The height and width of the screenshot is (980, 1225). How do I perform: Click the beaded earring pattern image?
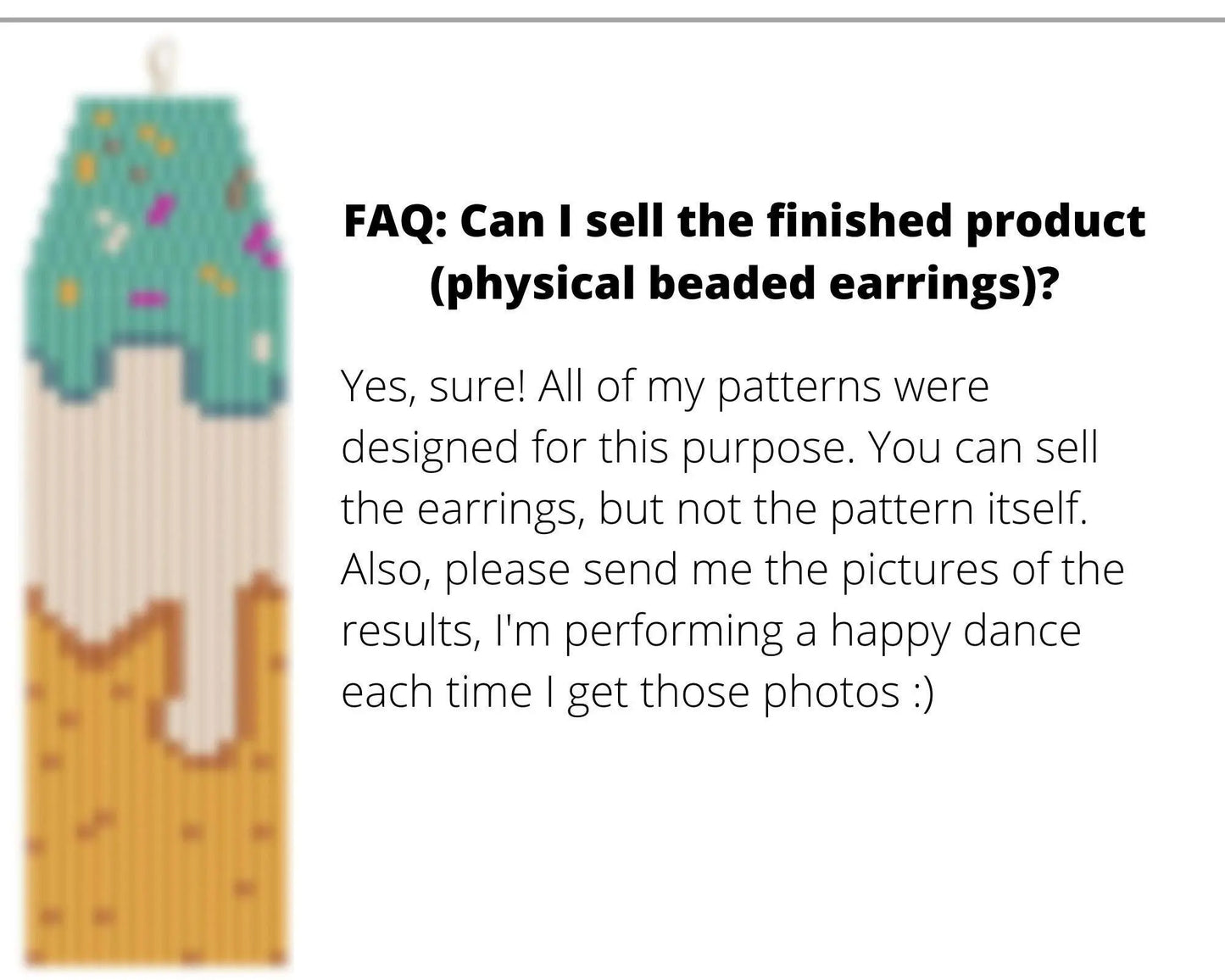[157, 526]
